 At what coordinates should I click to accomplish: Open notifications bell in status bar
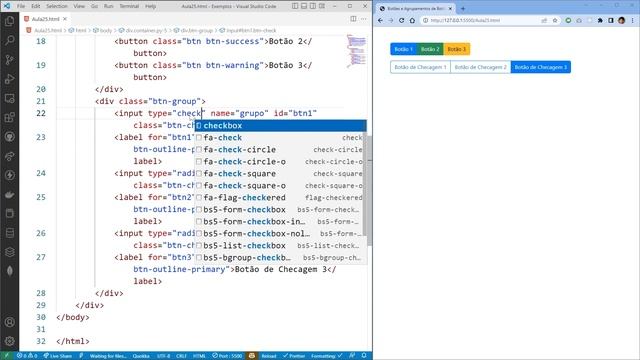coord(364,356)
